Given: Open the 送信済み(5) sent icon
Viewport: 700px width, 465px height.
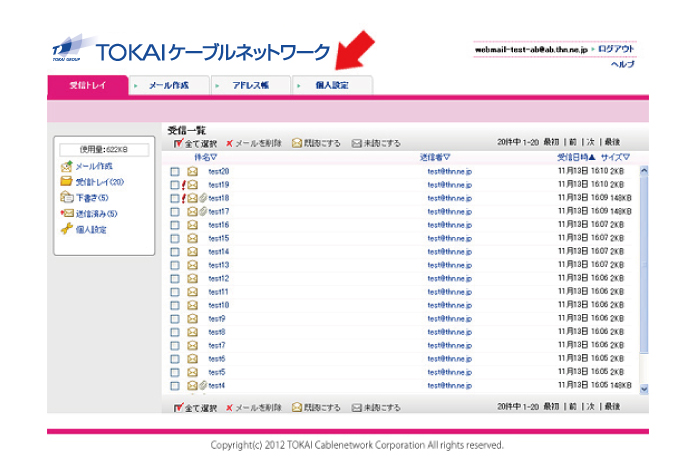Looking at the screenshot, I should point(67,213).
